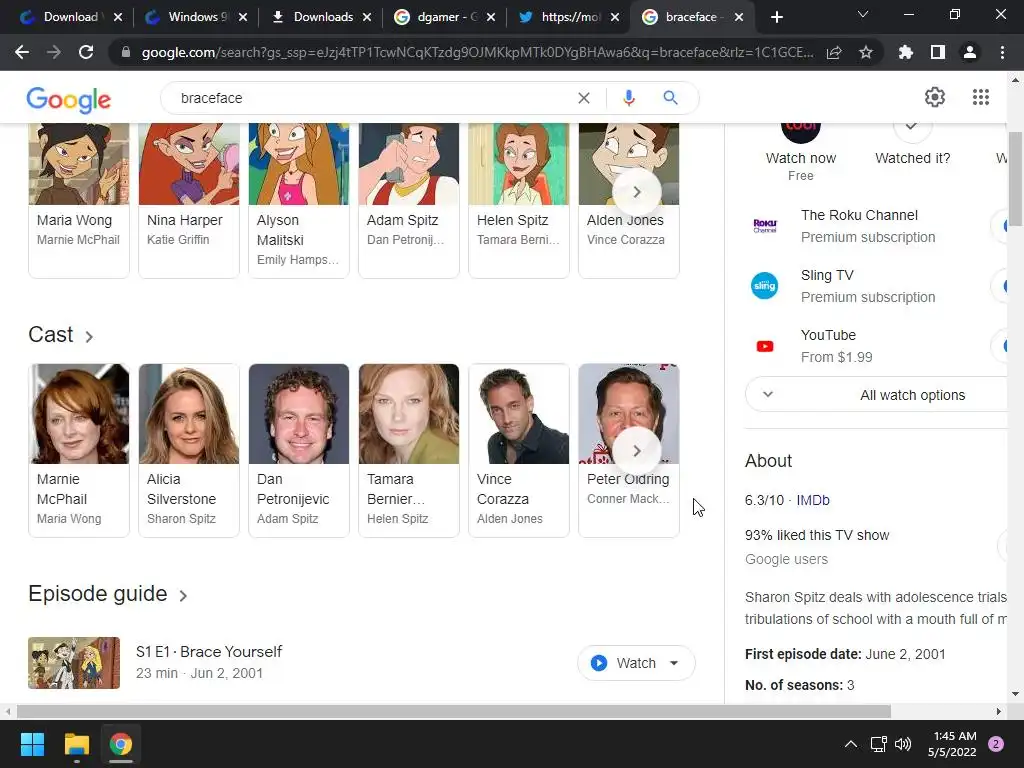Open Marnie McPhail cast card

point(78,451)
